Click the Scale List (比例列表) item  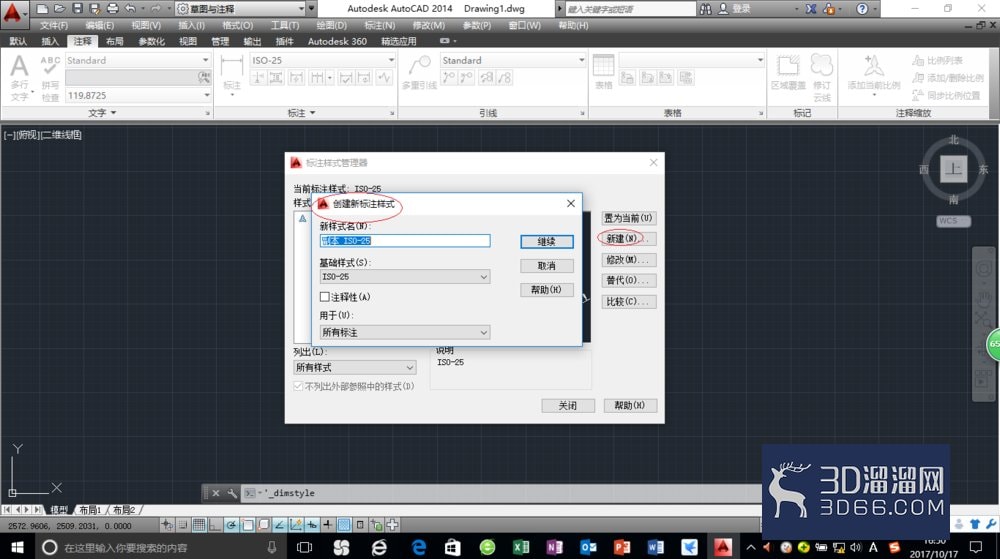(937, 61)
